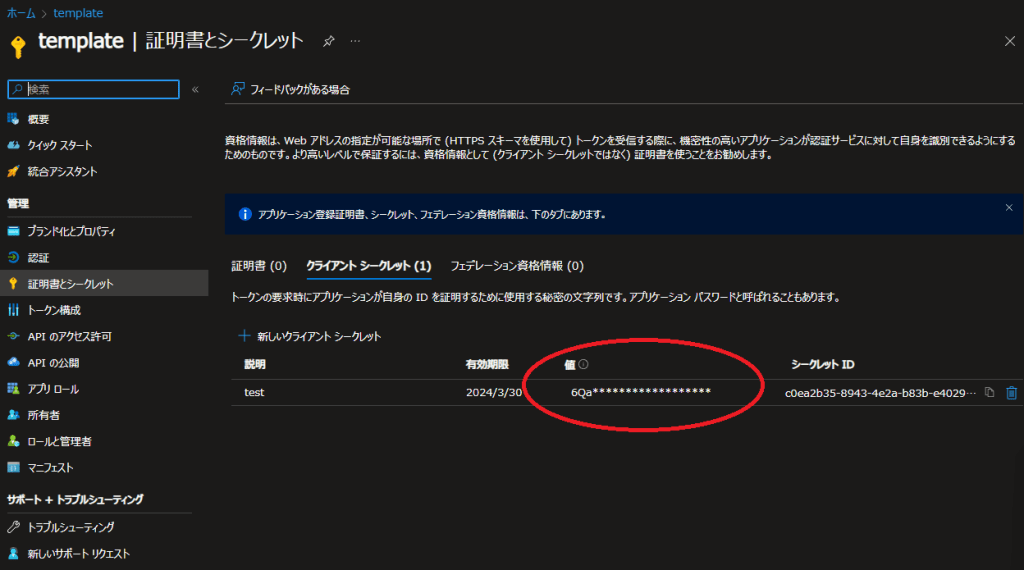Click the info icon beside 値 column
1024x570 pixels.
[583, 365]
